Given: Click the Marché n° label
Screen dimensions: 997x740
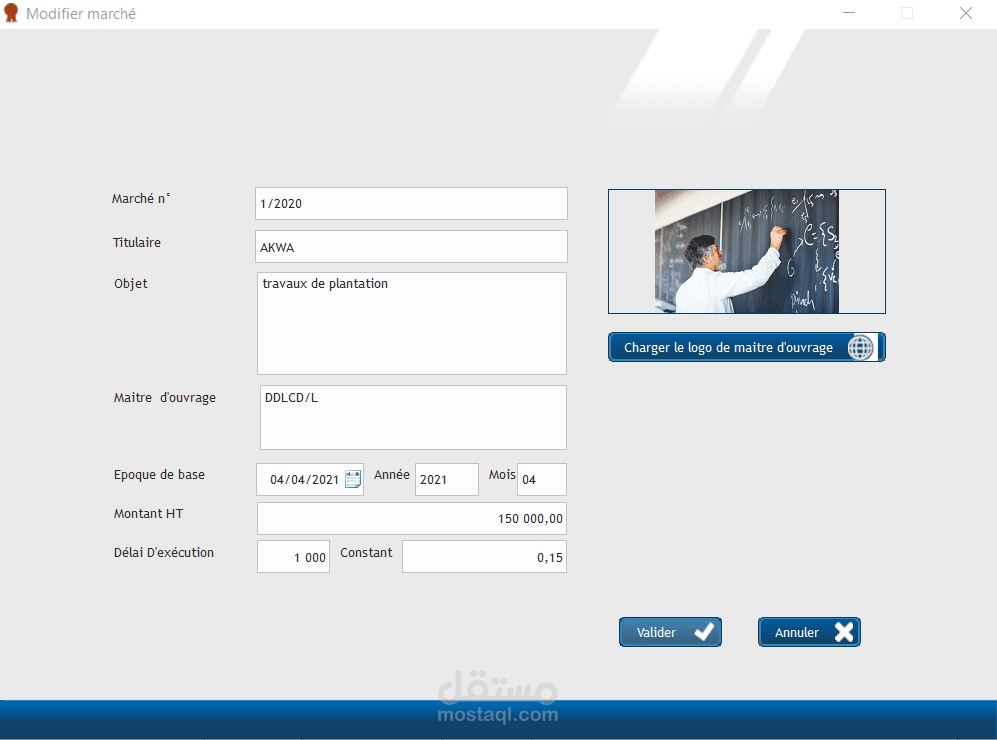Looking at the screenshot, I should click(141, 199).
